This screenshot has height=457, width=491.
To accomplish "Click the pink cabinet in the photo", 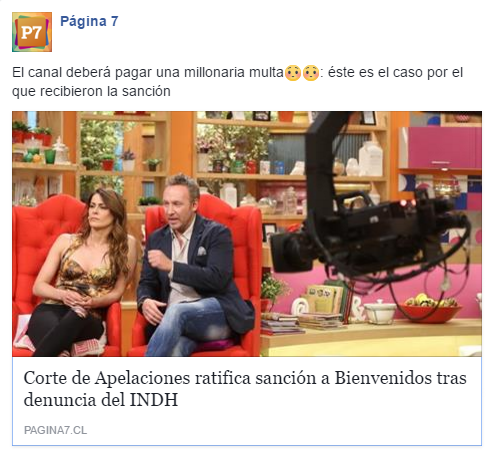I will tap(440, 148).
